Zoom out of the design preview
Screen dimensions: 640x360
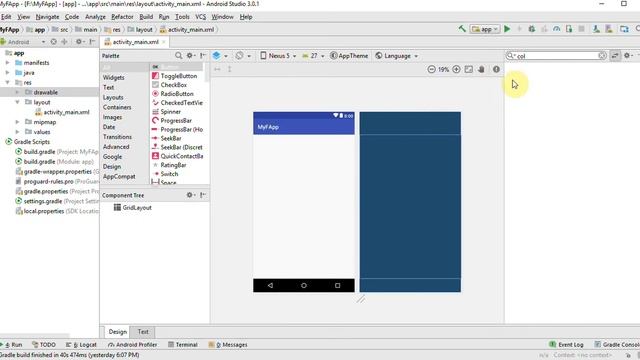(431, 69)
